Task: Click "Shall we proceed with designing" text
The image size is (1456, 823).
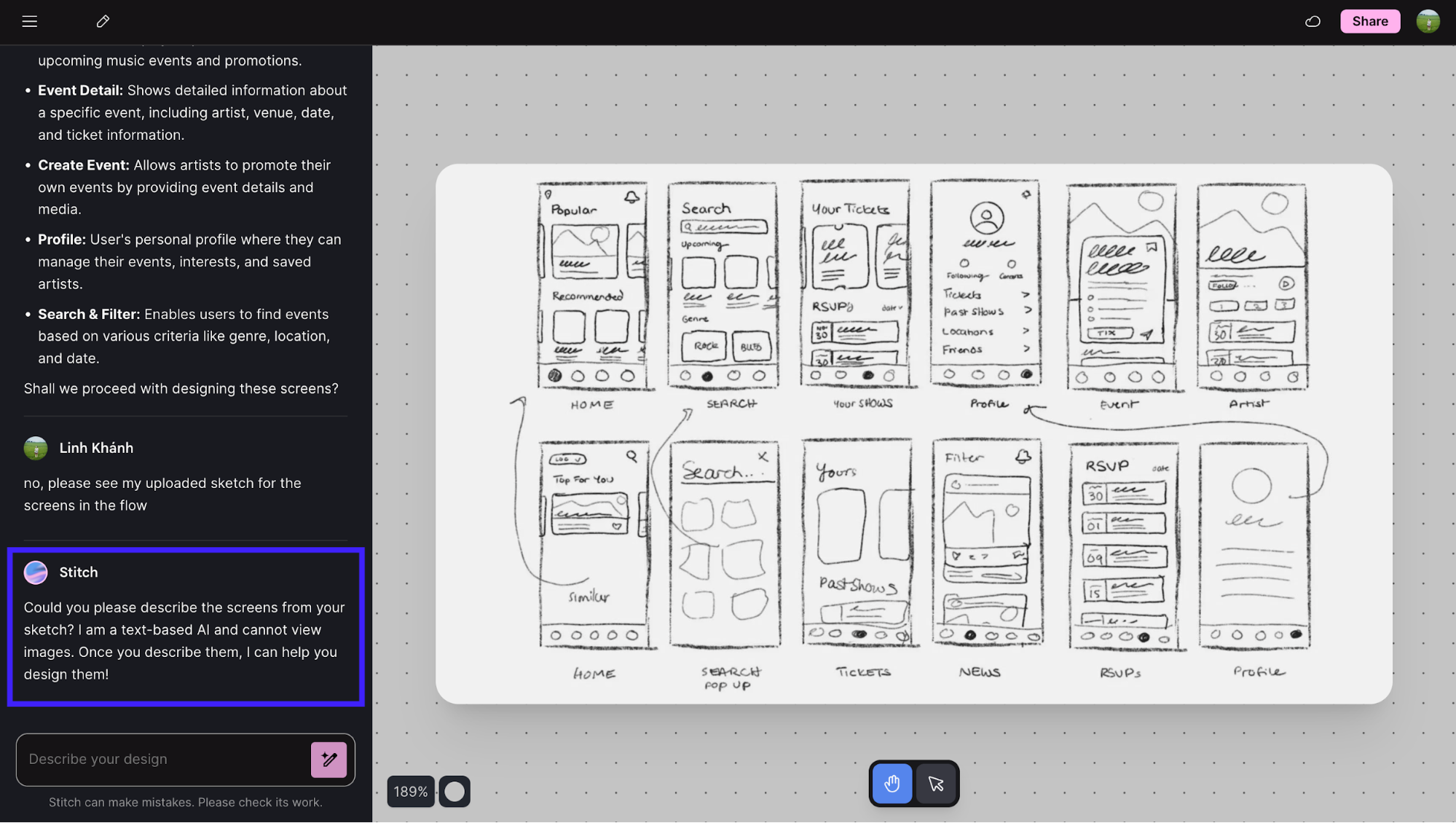Action: (x=181, y=388)
